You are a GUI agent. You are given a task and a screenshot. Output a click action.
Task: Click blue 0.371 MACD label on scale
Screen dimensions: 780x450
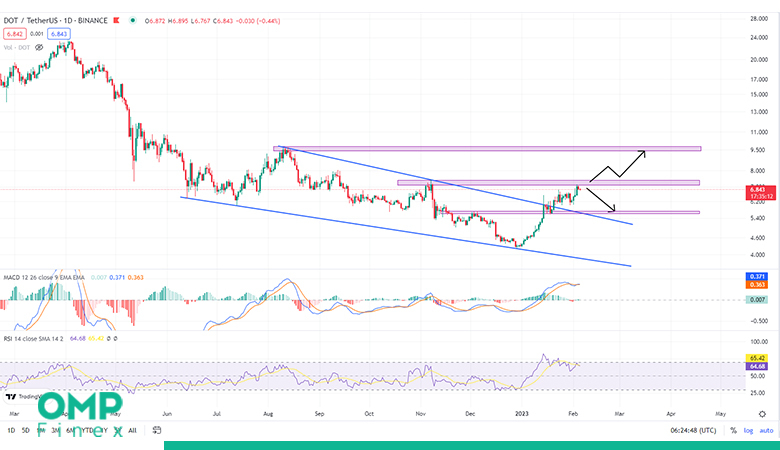click(757, 276)
